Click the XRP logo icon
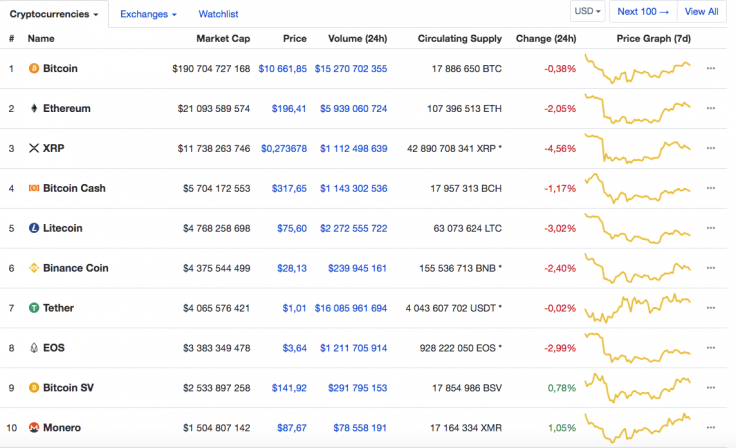Screen dimensions: 736x448 coord(34,148)
